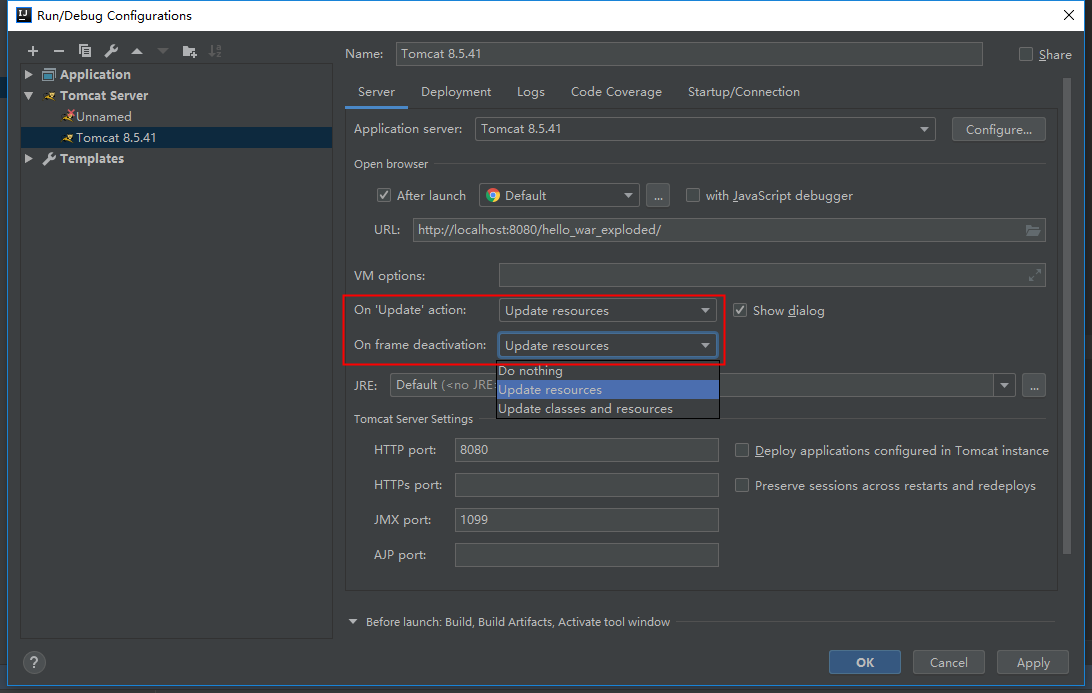Click the Move Up arrow icon
This screenshot has height=693, width=1092.
click(x=137, y=51)
